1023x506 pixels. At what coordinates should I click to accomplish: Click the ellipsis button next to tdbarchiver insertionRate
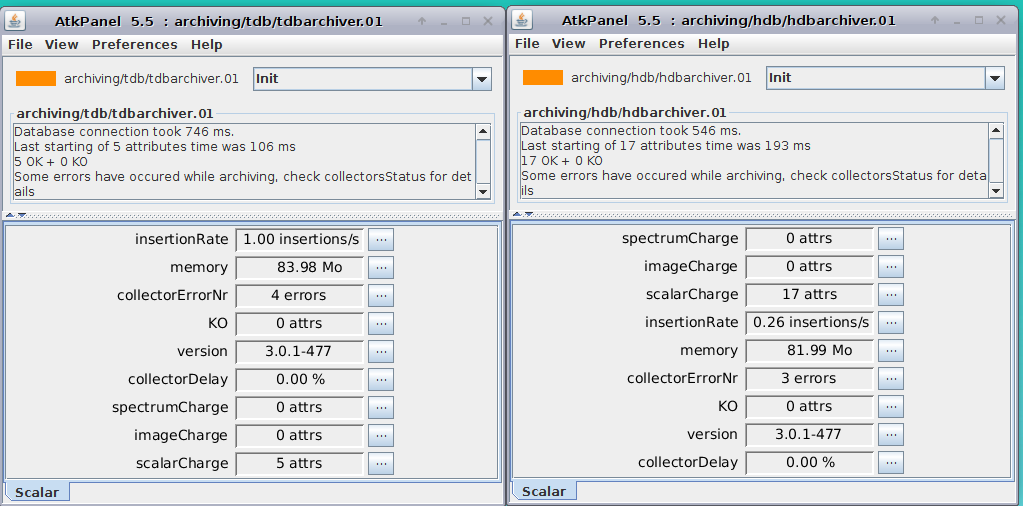pyautogui.click(x=380, y=239)
